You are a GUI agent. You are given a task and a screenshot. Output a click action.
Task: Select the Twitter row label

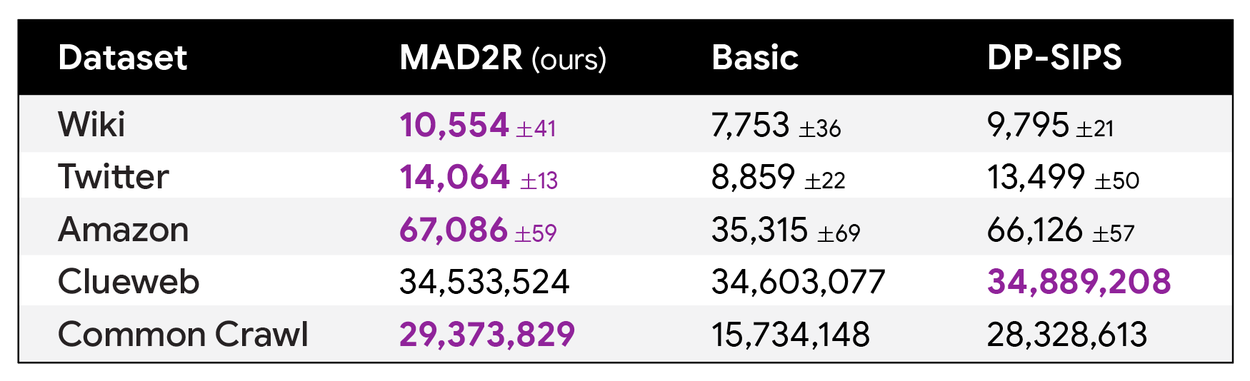pyautogui.click(x=113, y=178)
